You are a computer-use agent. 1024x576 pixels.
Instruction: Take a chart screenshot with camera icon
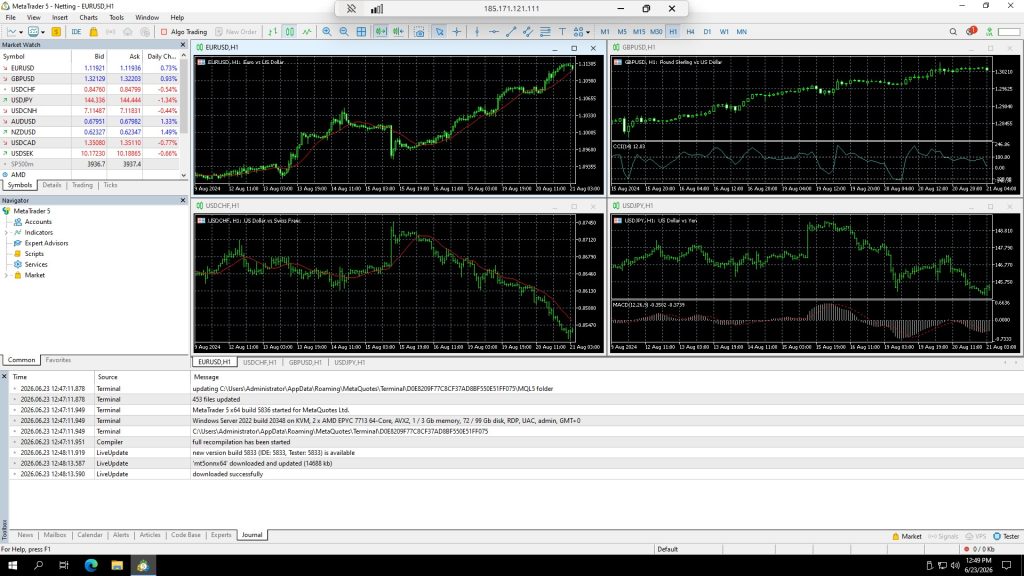419,31
